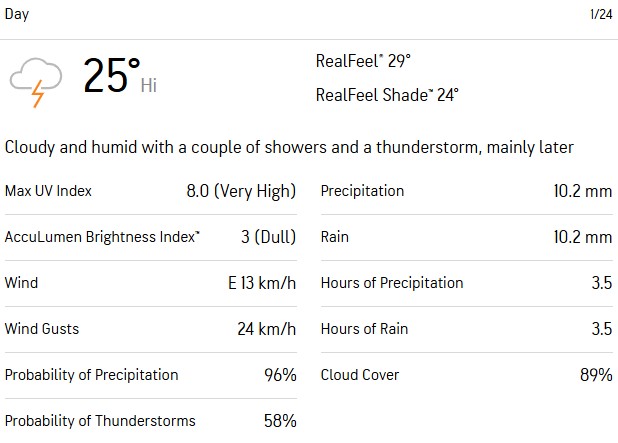Click the 1/24 date label
618x443 pixels.
[600, 14]
